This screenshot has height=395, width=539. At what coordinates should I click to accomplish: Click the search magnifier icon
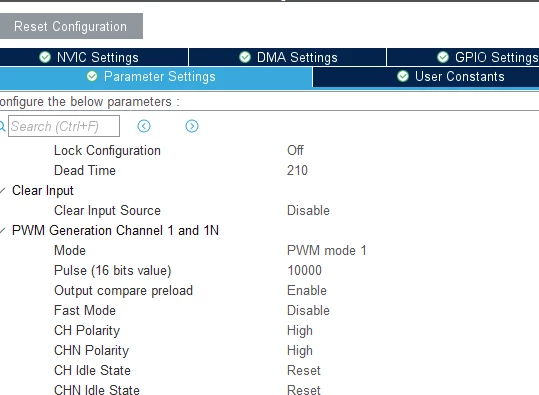(2, 126)
